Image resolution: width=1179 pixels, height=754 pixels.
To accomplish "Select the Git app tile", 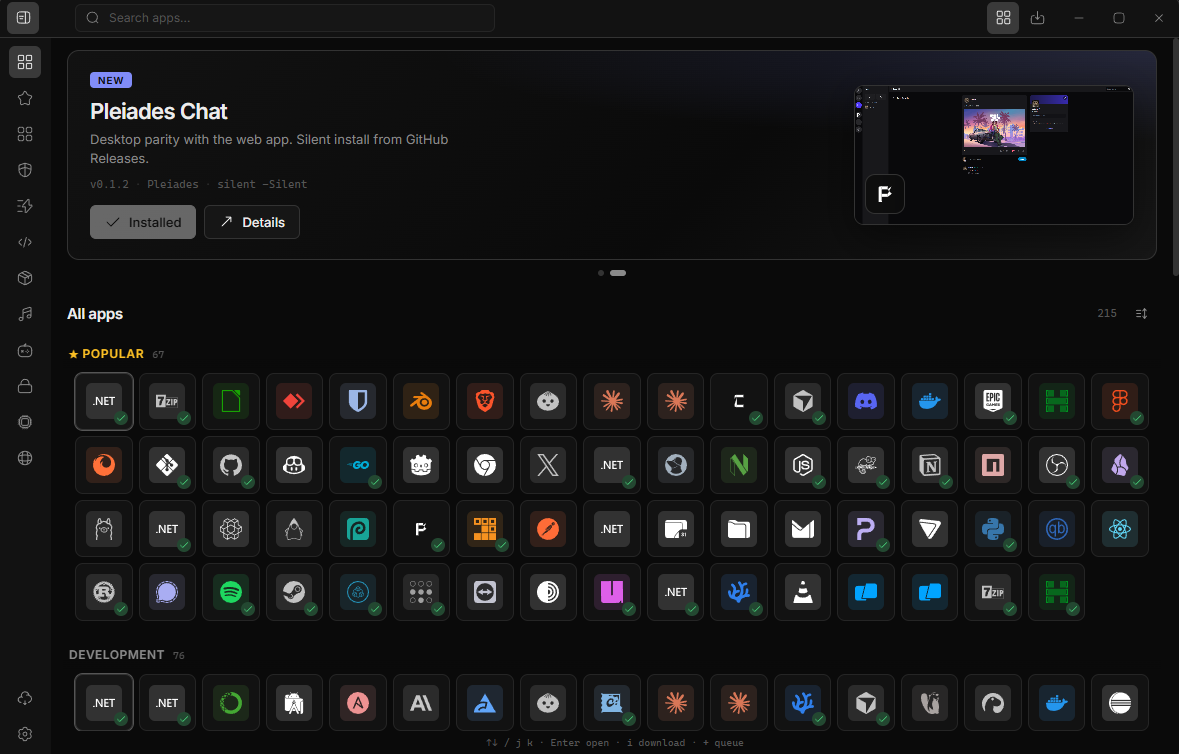I will point(167,465).
